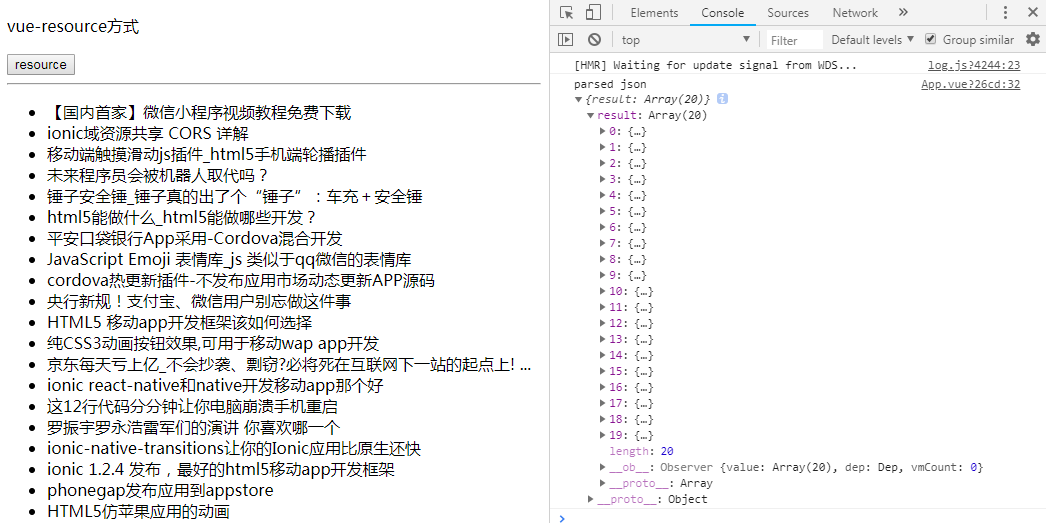Screen dimensions: 1046x523
Task: Expand array item 13
Action: point(603,340)
